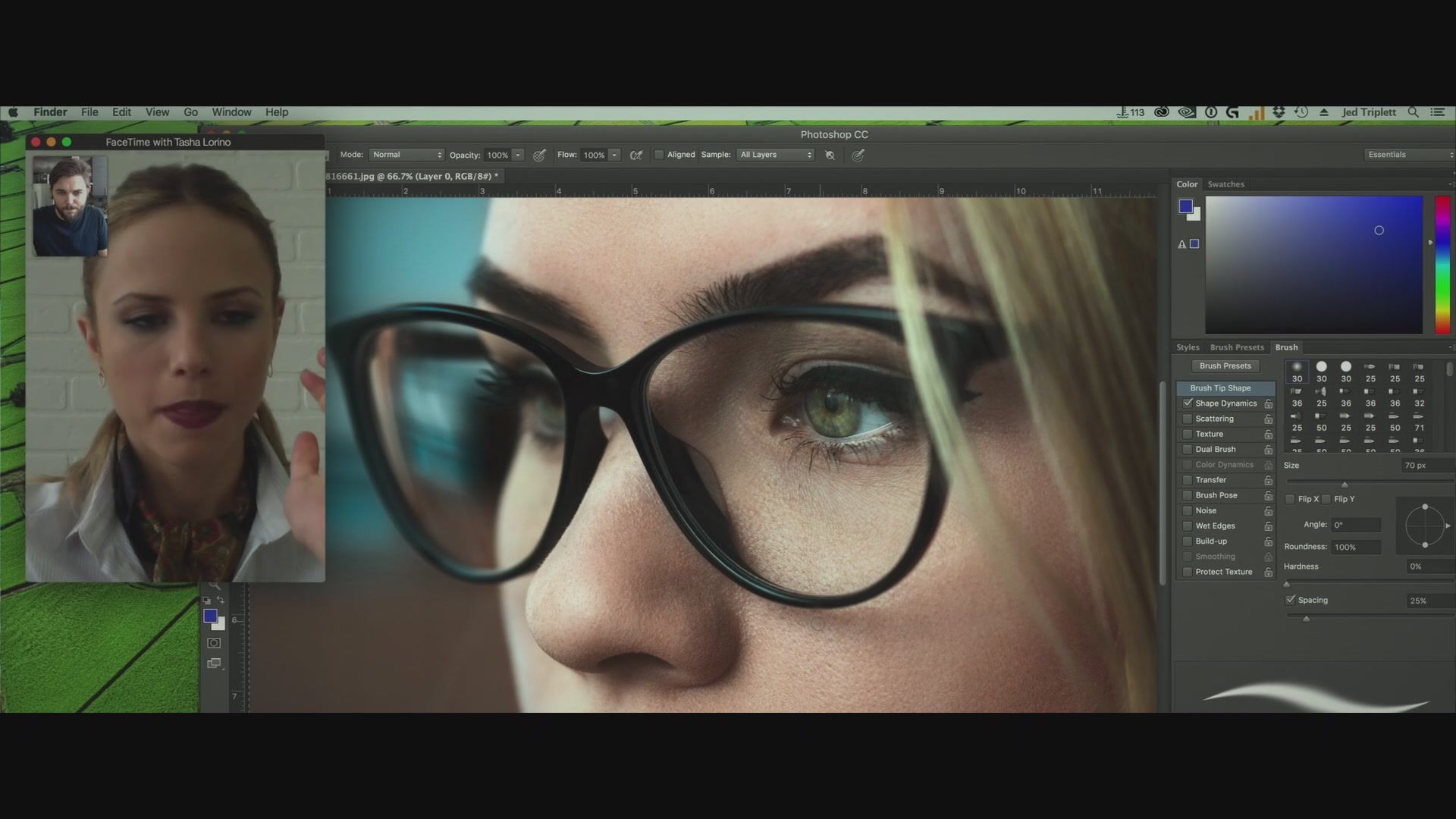This screenshot has height=819, width=1456.
Task: Click the Dual Brush lock icon
Action: click(1268, 450)
